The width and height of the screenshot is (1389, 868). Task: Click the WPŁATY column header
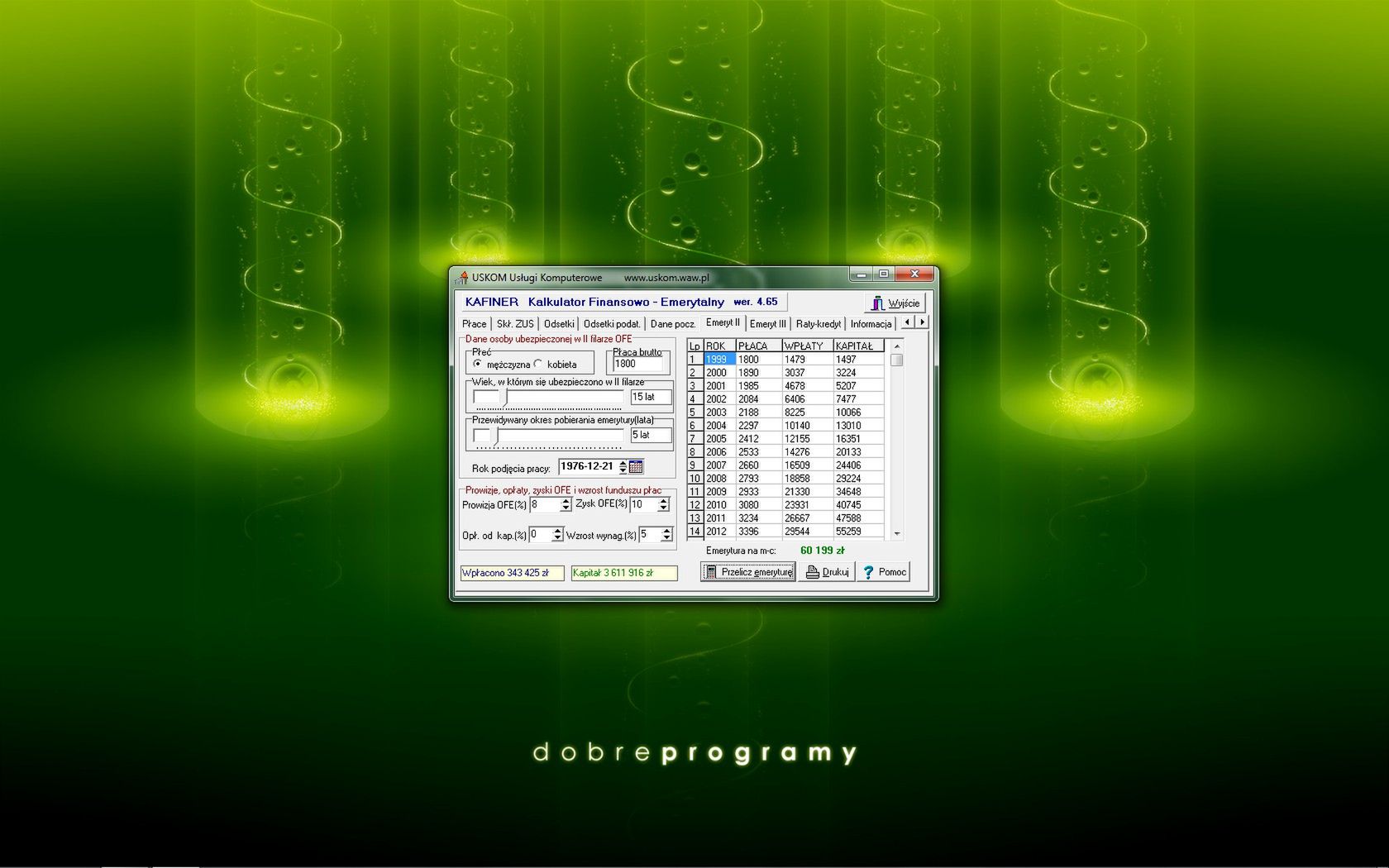[807, 346]
